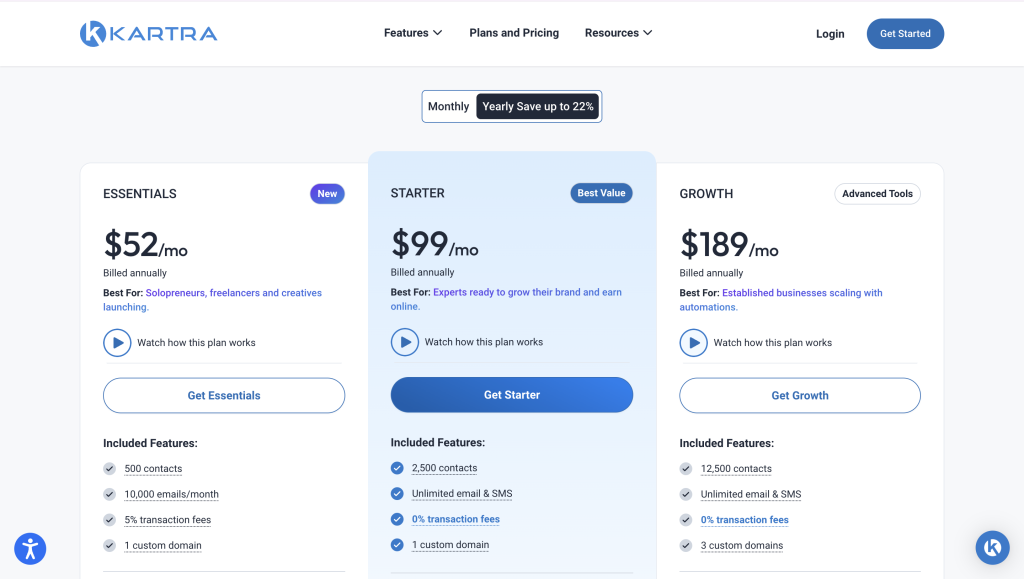1024x579 pixels.
Task: Choose the Get Starter button
Action: [x=512, y=395]
